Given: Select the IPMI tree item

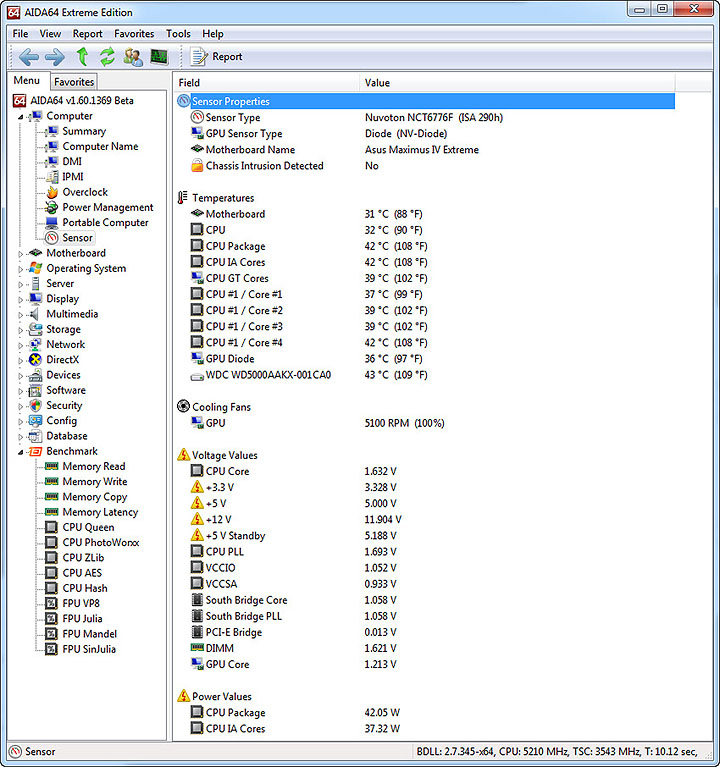Looking at the screenshot, I should coord(73,177).
